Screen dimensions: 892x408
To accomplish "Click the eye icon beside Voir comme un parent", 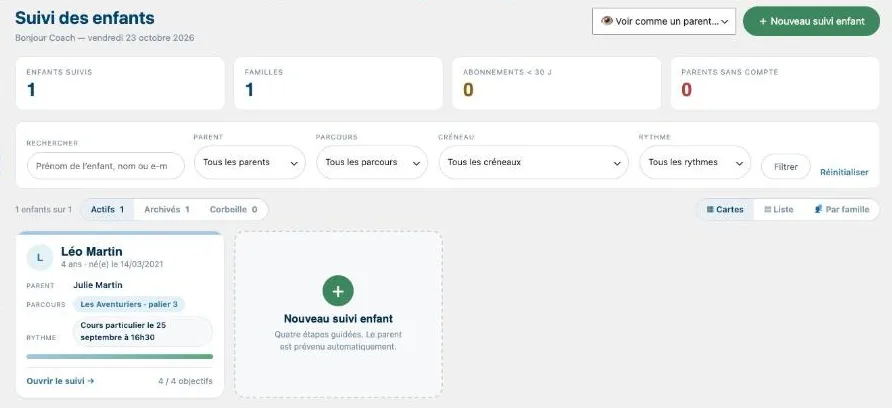I will [607, 21].
